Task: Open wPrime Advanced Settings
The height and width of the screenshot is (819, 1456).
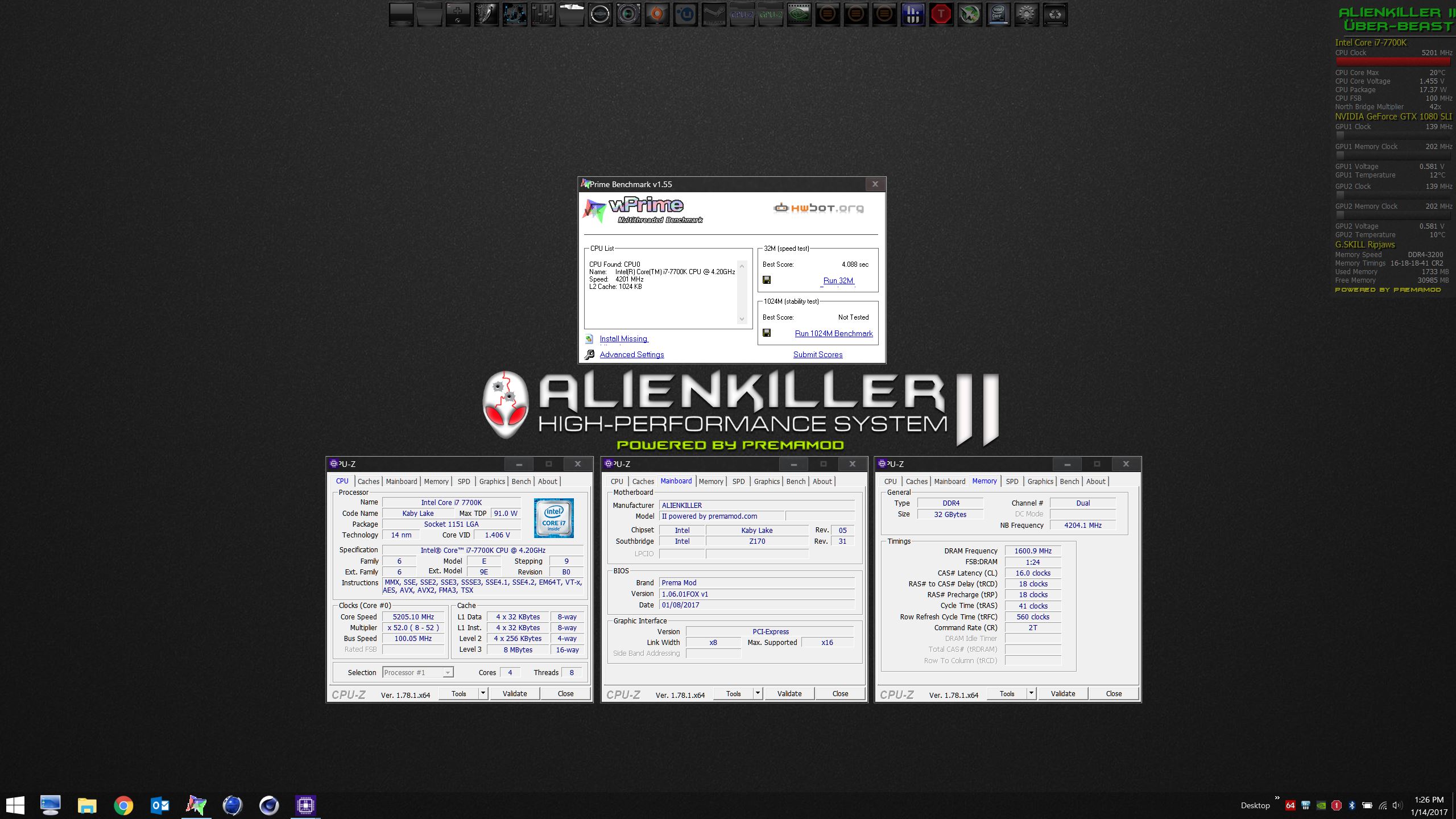Action: coord(631,354)
